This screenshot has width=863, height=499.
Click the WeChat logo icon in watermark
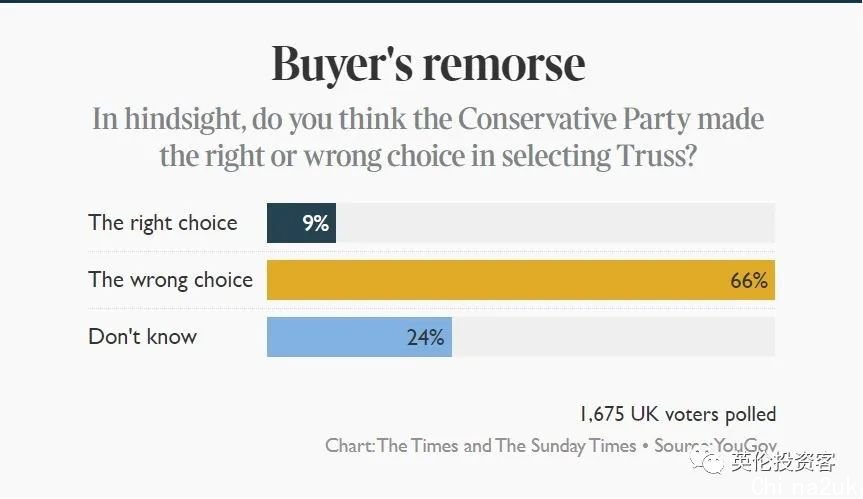pos(707,462)
